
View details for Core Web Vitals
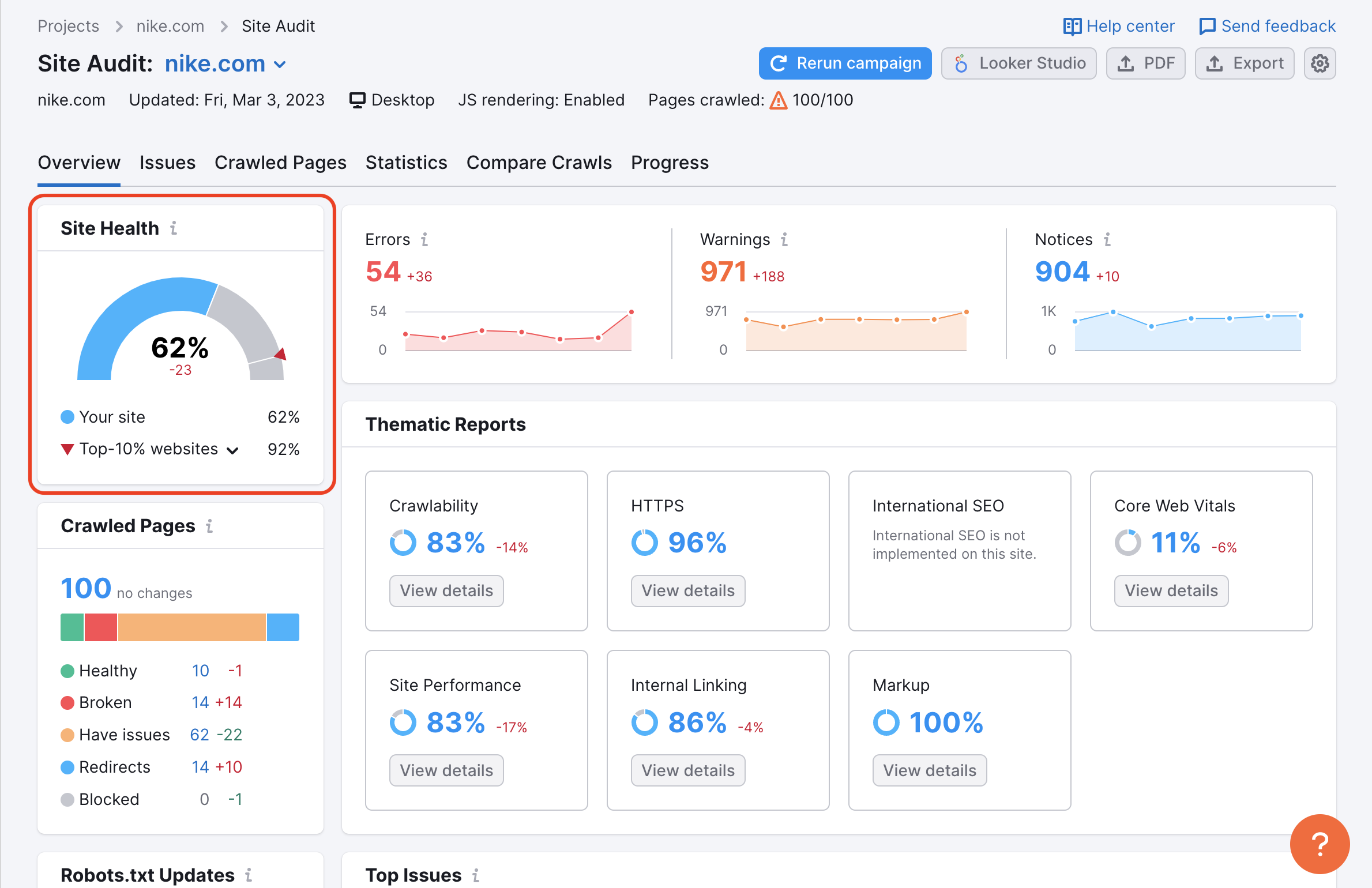point(1172,590)
